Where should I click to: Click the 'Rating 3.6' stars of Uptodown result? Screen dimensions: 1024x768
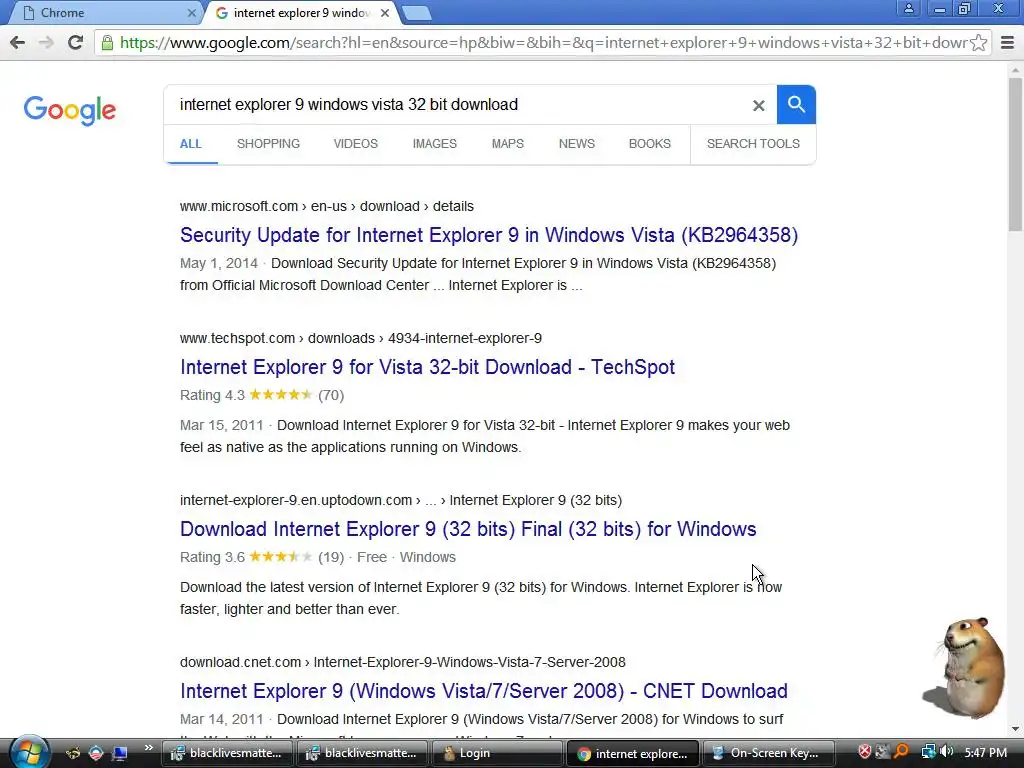click(x=281, y=556)
